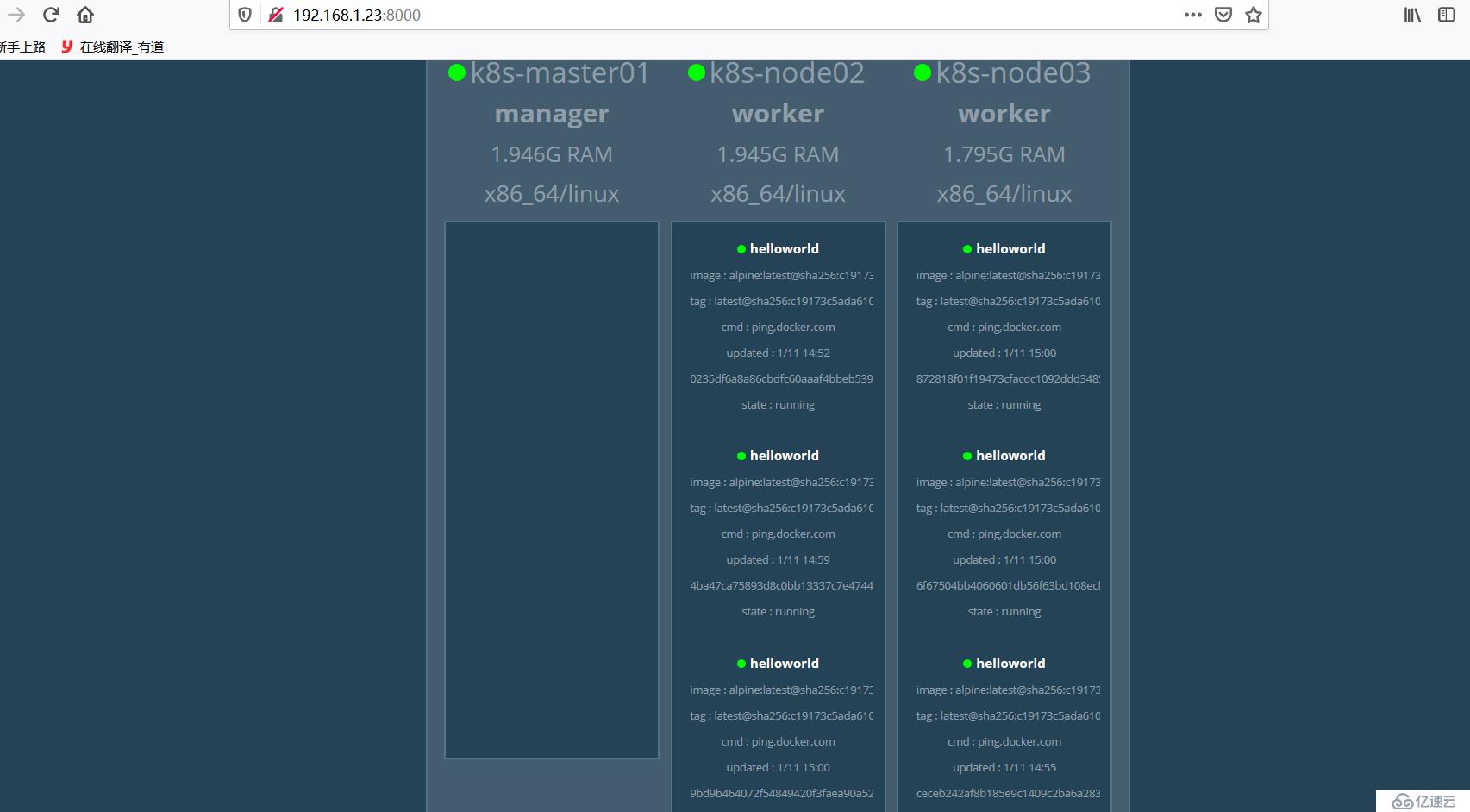Screen dimensions: 1470x812
Task: Save page to Pocket icon
Action: click(1223, 15)
